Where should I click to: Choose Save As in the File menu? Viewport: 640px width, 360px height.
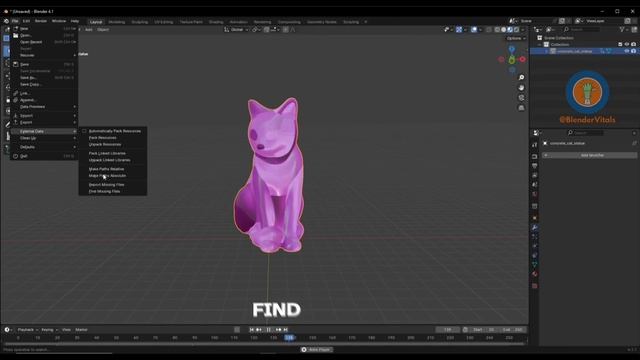click(44, 78)
